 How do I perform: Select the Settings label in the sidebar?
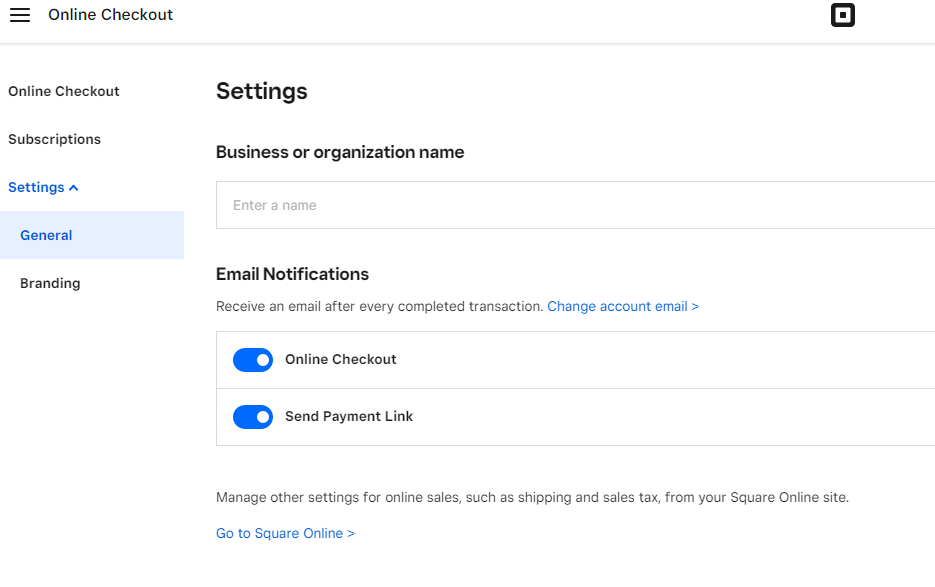click(x=36, y=187)
